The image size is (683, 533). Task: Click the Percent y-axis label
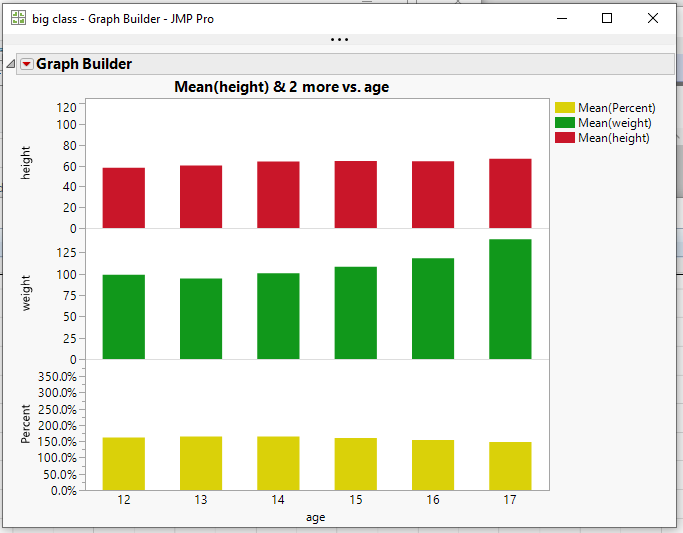tap(26, 424)
